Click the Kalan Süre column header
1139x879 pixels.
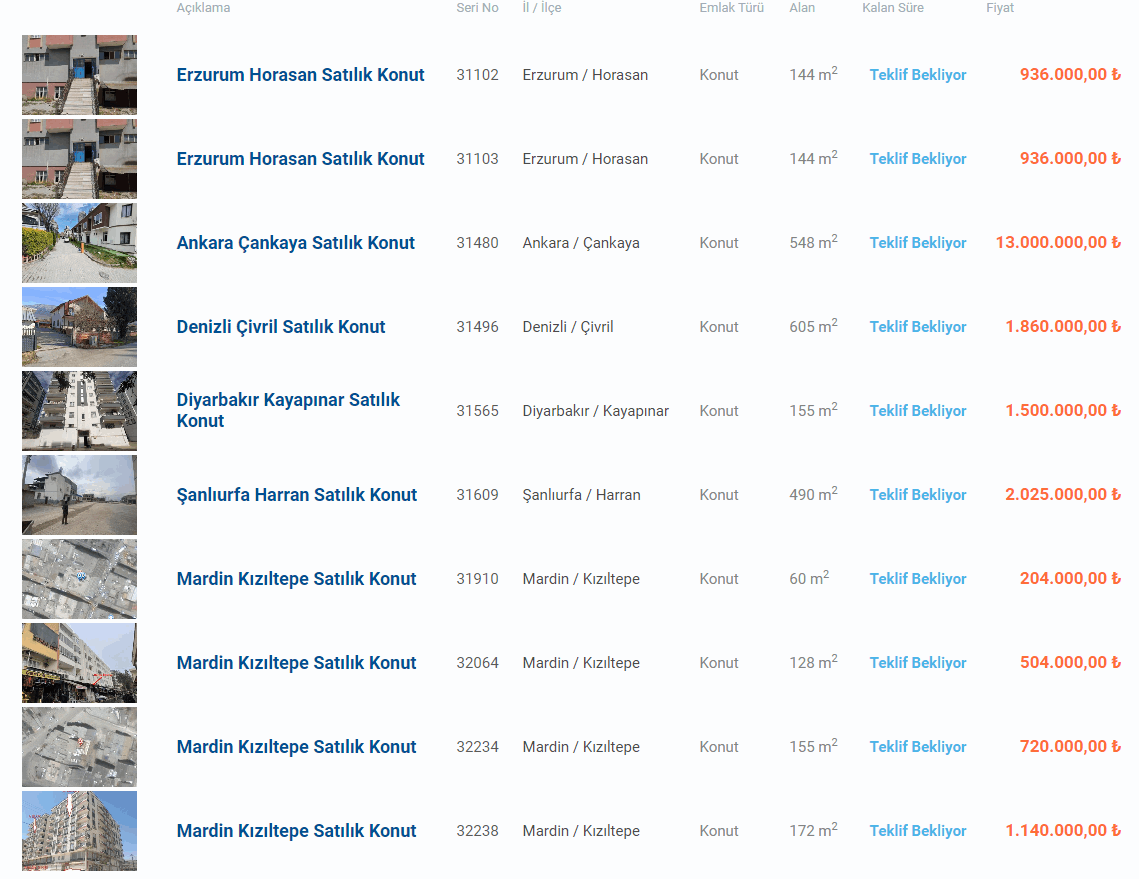[893, 8]
